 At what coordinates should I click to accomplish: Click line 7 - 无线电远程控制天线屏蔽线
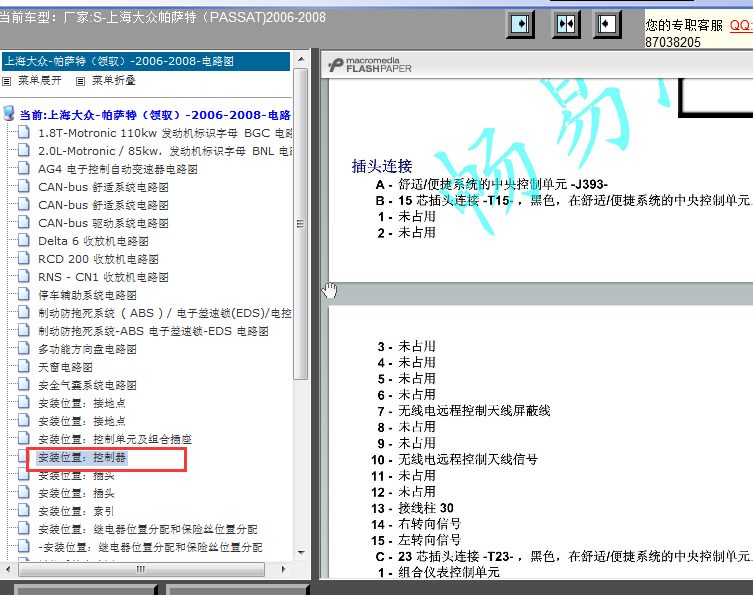click(463, 411)
